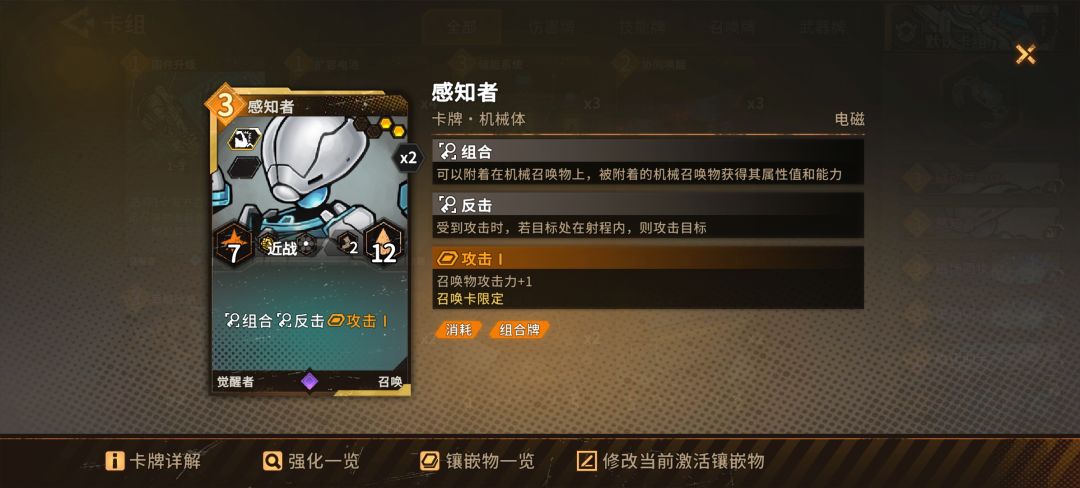Click the card-type hexagon icon above portrait
1080x488 pixels.
pyautogui.click(x=245, y=139)
